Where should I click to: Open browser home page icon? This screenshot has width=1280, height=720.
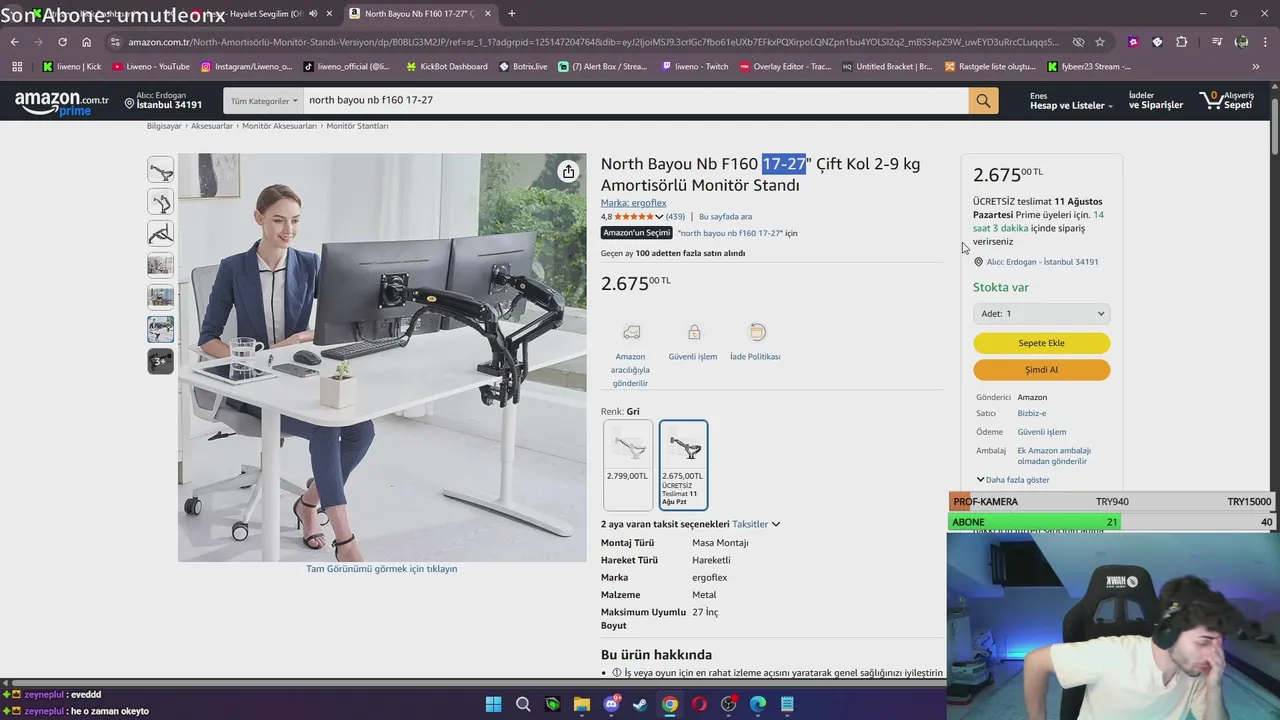click(87, 42)
